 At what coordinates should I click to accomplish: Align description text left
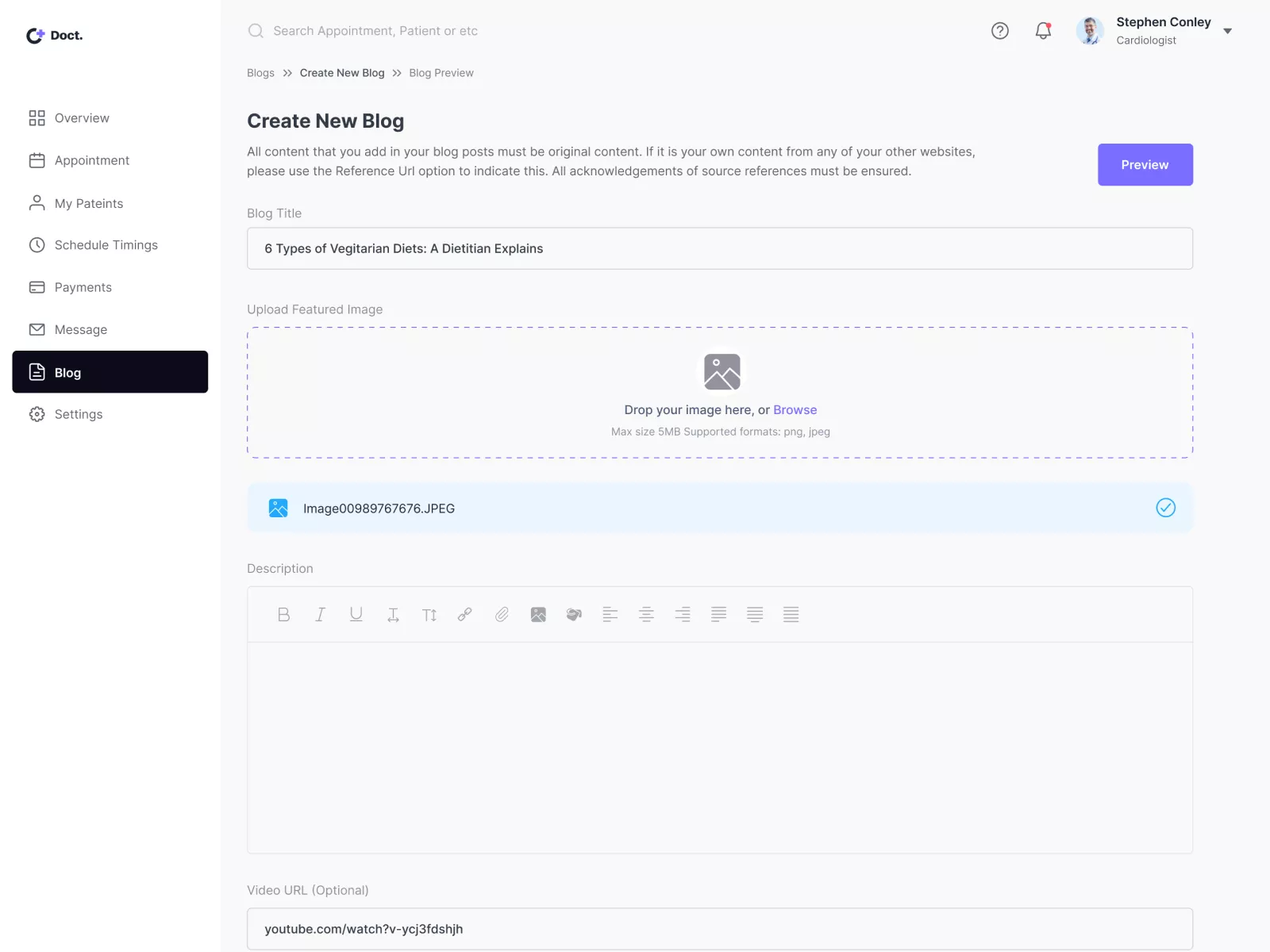[x=610, y=615]
